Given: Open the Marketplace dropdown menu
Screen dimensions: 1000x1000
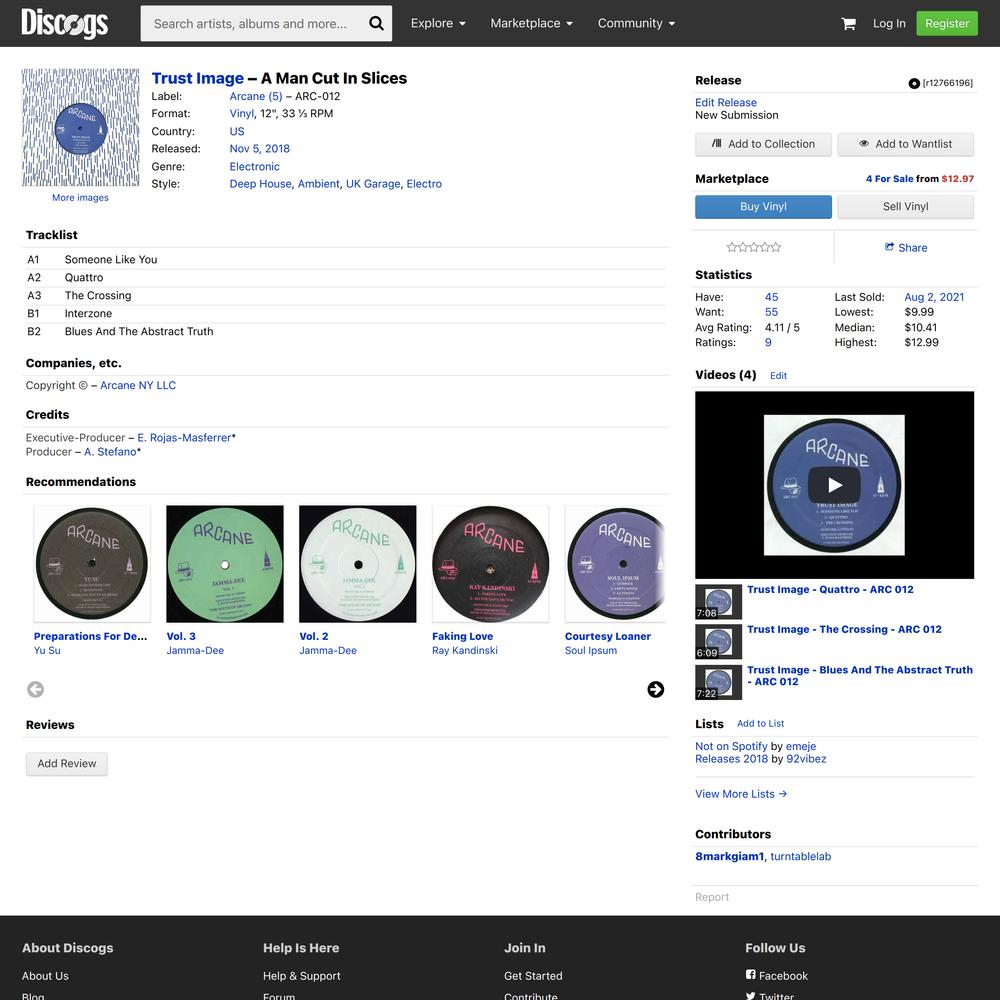Looking at the screenshot, I should click(531, 24).
